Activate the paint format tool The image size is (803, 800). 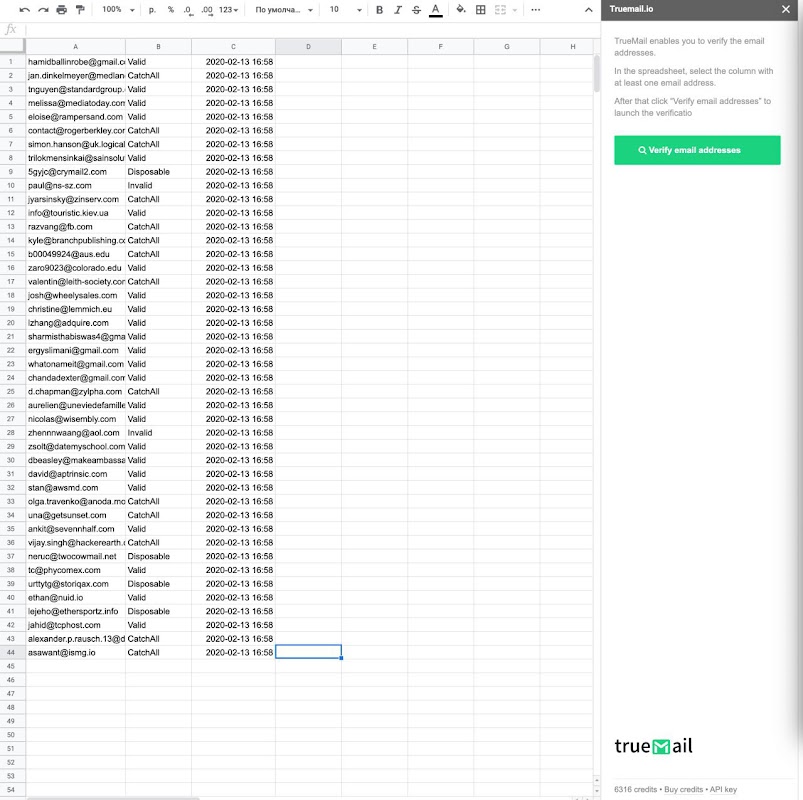[x=80, y=10]
